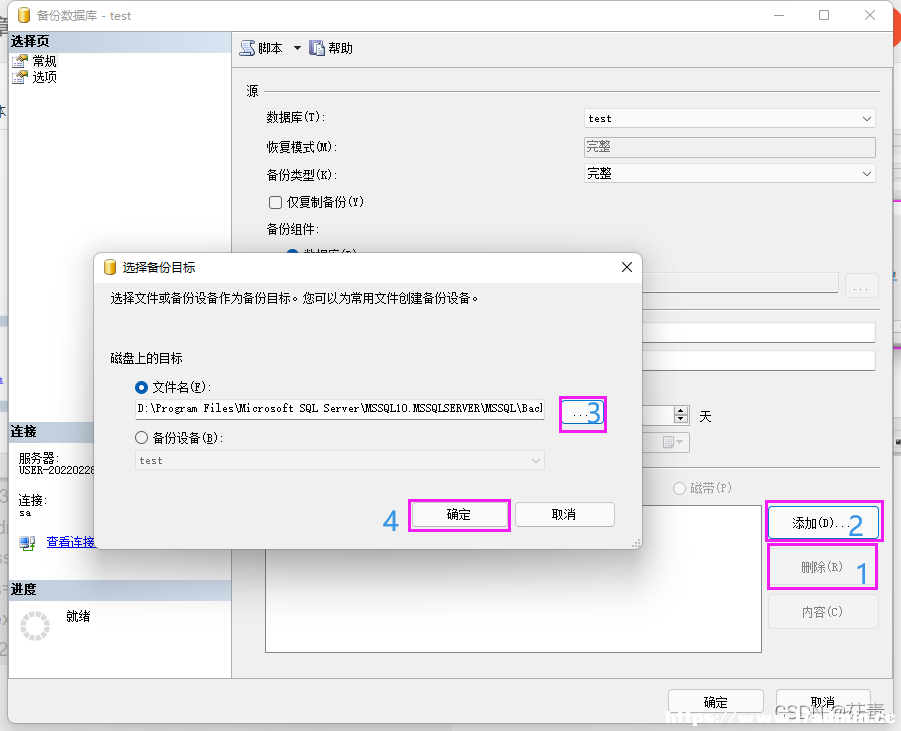Maximize the Back Up Database window
The height and width of the screenshot is (731, 901).
[x=824, y=15]
